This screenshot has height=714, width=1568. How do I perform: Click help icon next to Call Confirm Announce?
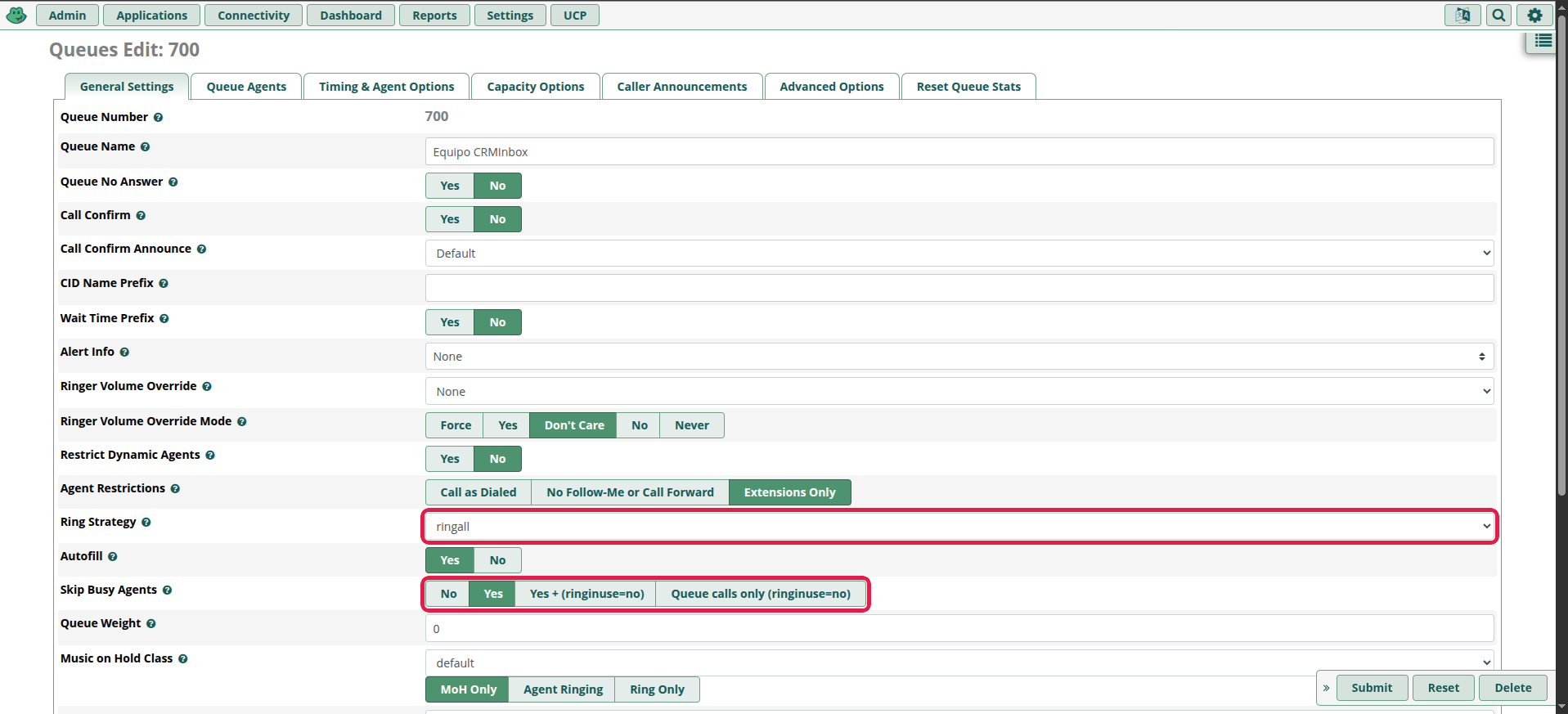(x=201, y=249)
